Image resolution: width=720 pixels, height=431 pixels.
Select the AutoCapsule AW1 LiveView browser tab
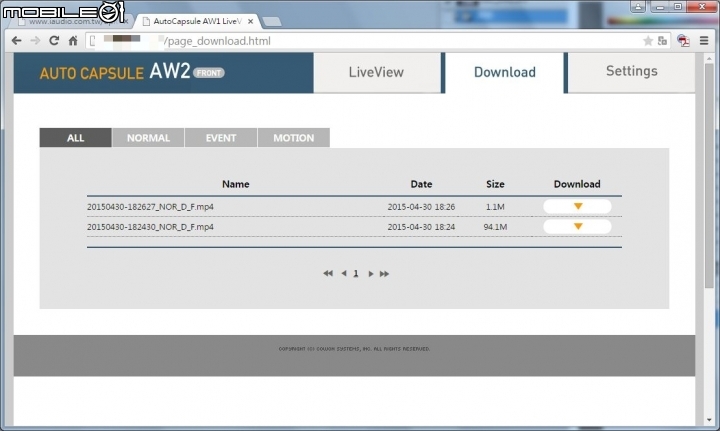(x=197, y=21)
